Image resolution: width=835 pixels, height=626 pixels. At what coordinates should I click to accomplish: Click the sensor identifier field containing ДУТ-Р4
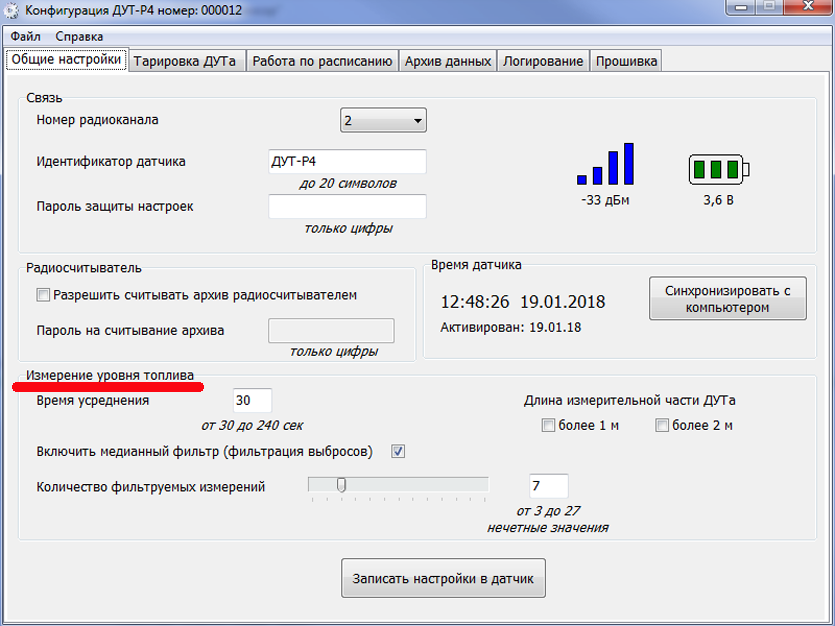347,161
